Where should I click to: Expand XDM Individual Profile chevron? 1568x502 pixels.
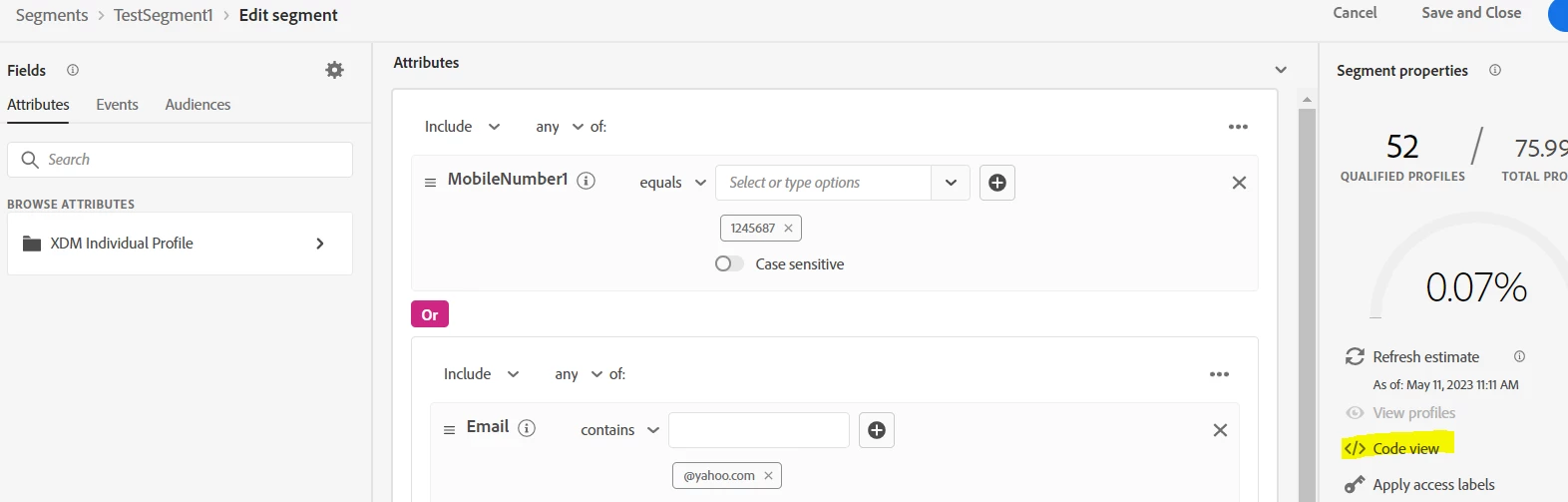(x=320, y=244)
